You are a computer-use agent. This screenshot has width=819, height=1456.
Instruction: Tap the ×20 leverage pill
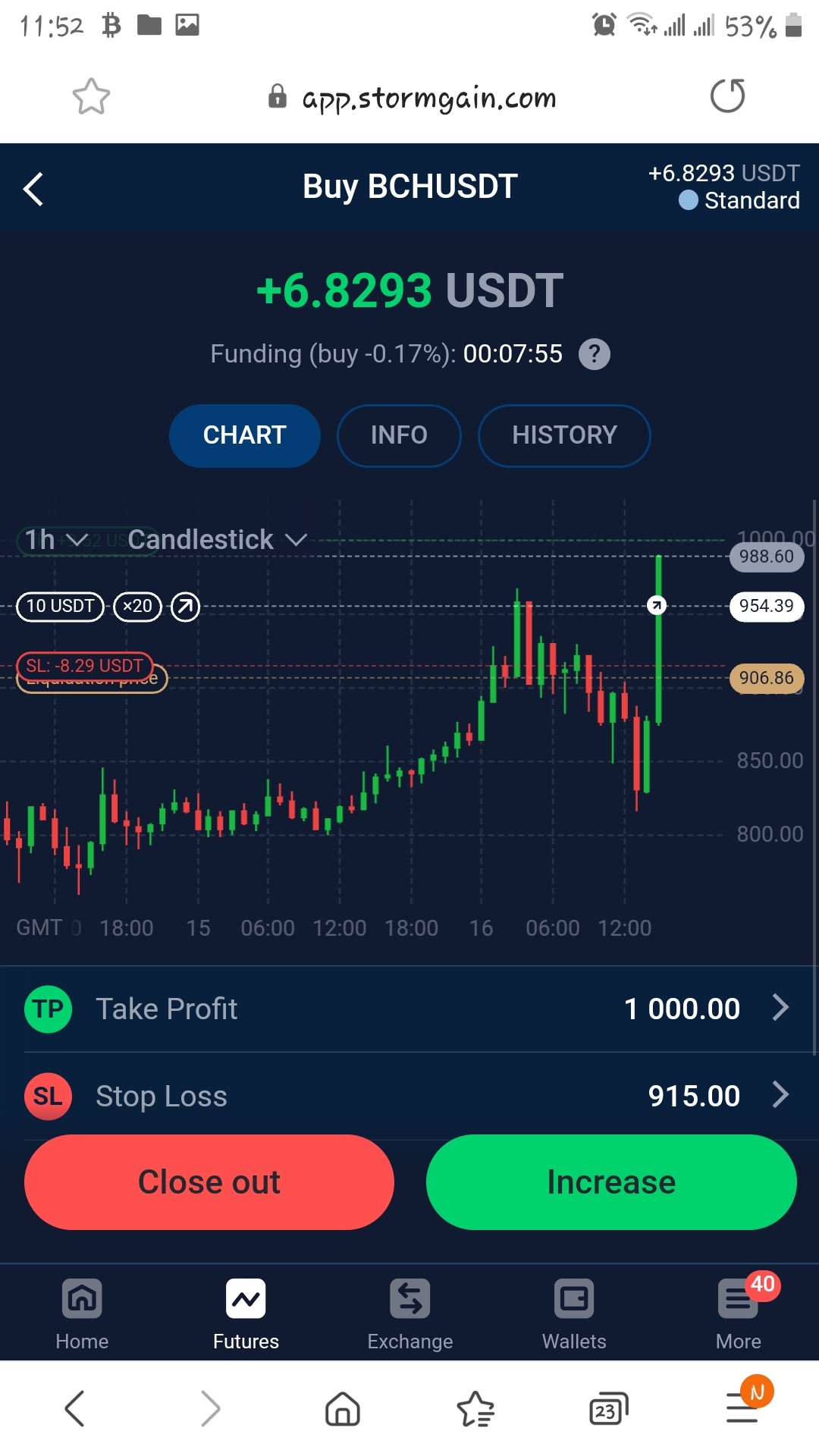137,607
